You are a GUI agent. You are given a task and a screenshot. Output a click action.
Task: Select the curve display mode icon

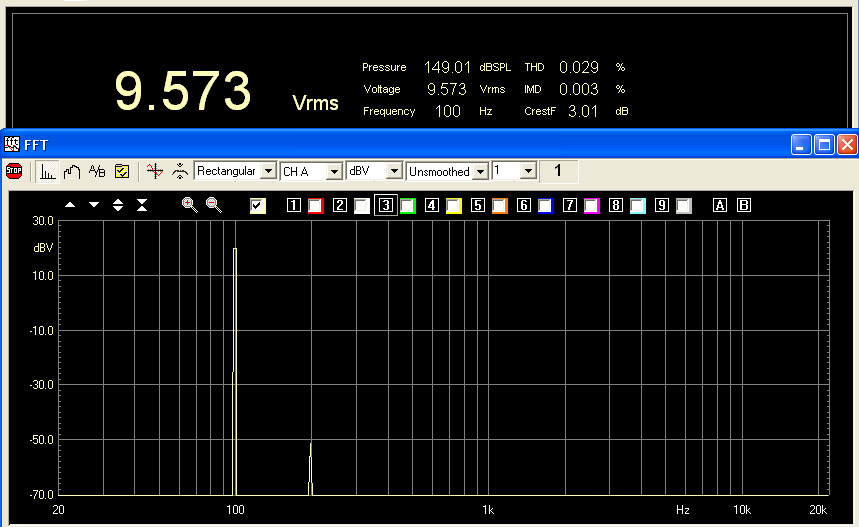point(72,171)
